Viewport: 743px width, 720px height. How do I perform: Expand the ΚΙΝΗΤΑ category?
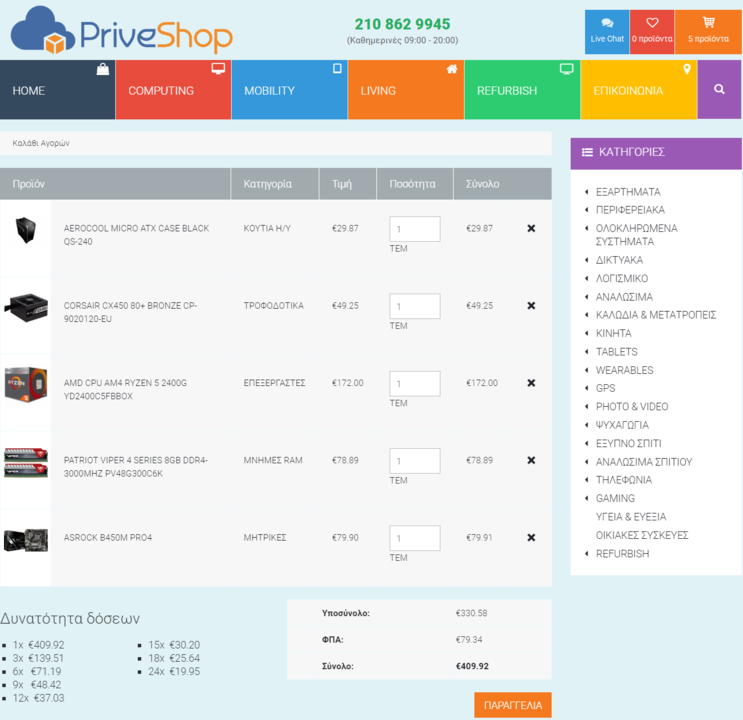pyautogui.click(x=613, y=334)
